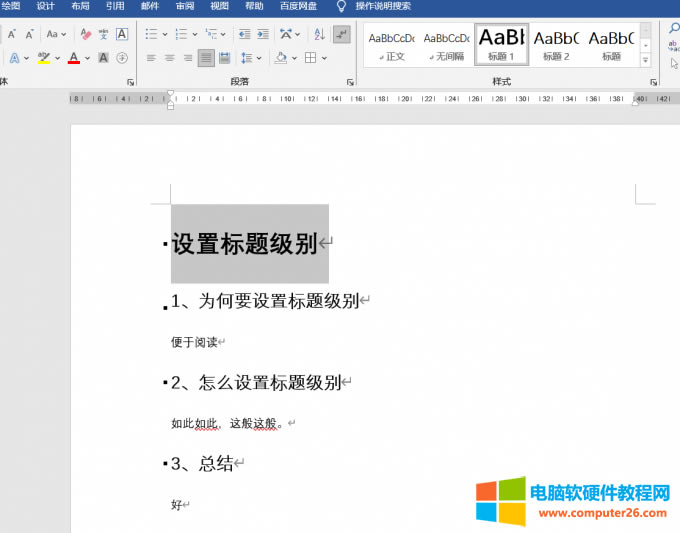Expand the numbered list dropdown arrow
The height and width of the screenshot is (533, 680).
pyautogui.click(x=195, y=34)
